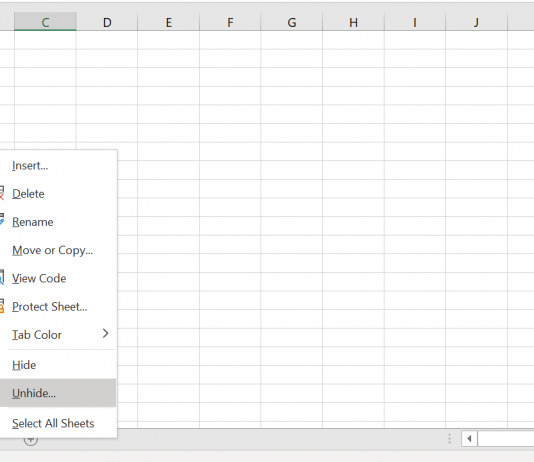Pick Rename from the context menu
This screenshot has height=462, width=534.
[58, 222]
